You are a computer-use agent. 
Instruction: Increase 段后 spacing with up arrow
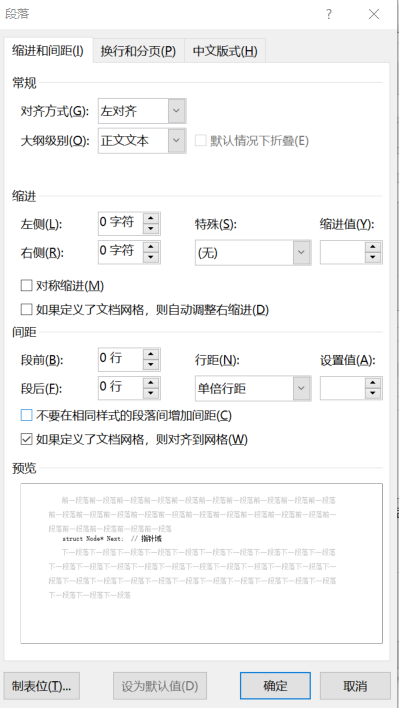pos(151,382)
